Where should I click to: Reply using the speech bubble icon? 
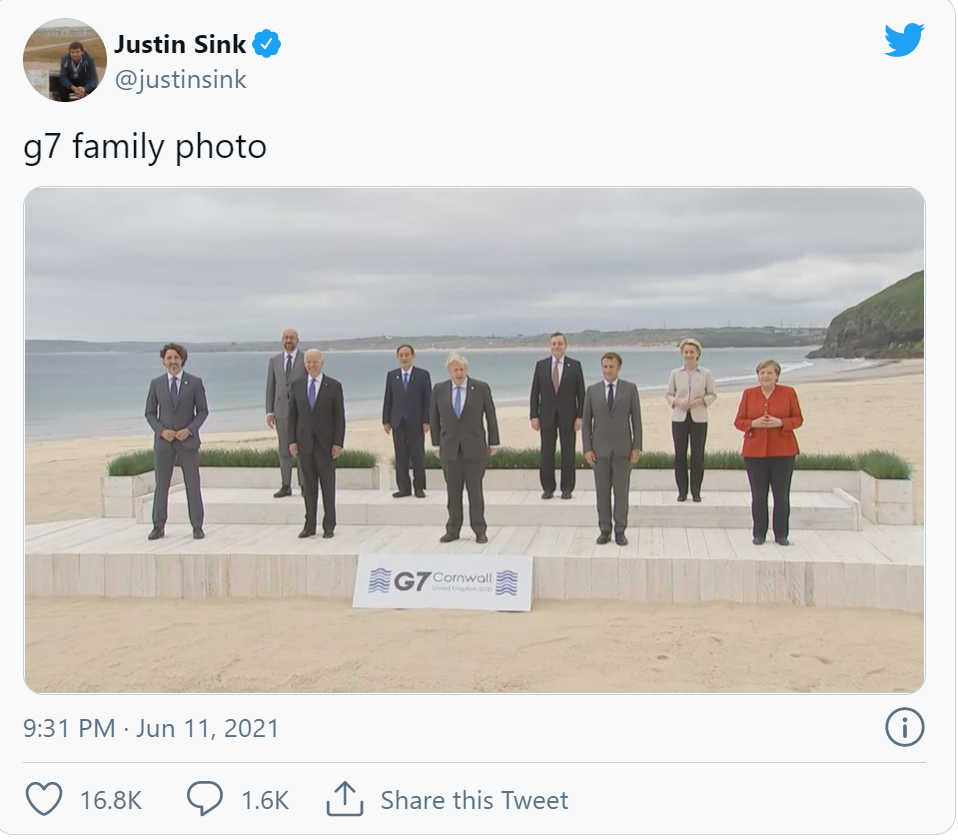pyautogui.click(x=204, y=799)
